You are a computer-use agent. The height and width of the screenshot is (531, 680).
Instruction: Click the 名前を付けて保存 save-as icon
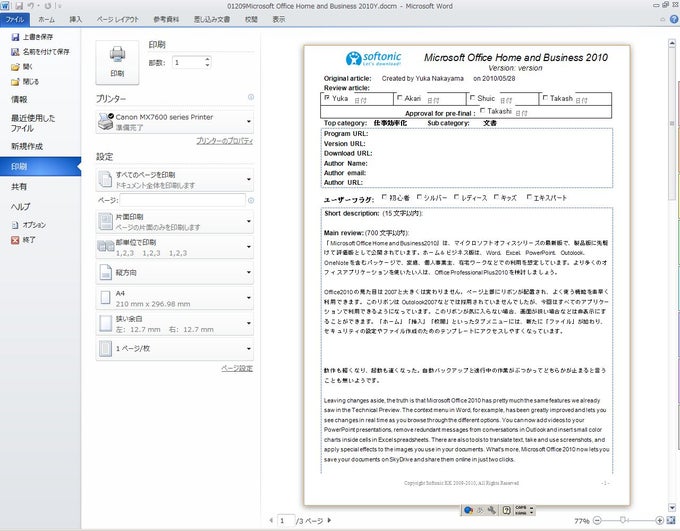(x=15, y=52)
